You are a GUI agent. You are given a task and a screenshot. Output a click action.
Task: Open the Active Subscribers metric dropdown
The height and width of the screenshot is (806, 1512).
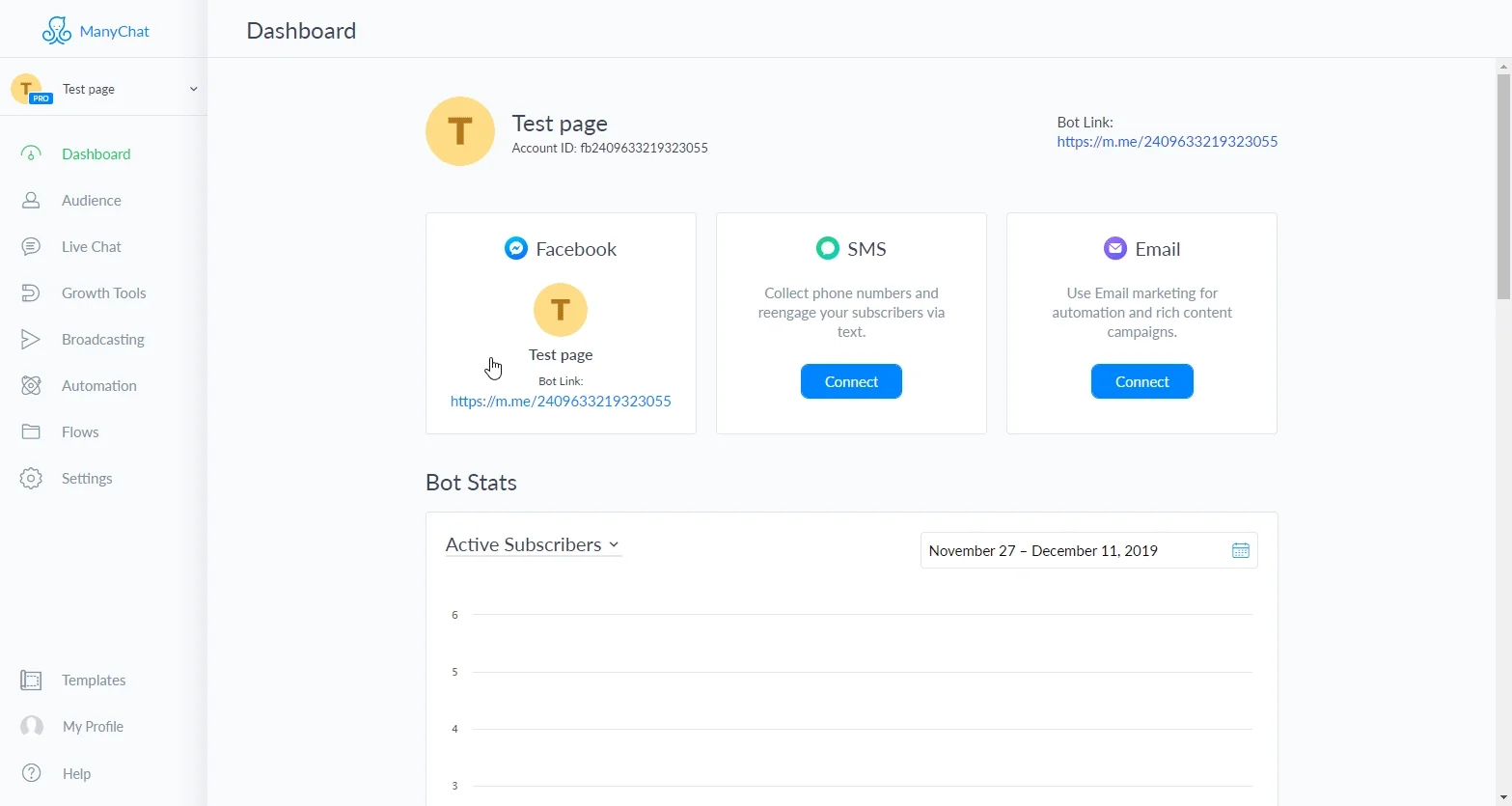click(533, 544)
